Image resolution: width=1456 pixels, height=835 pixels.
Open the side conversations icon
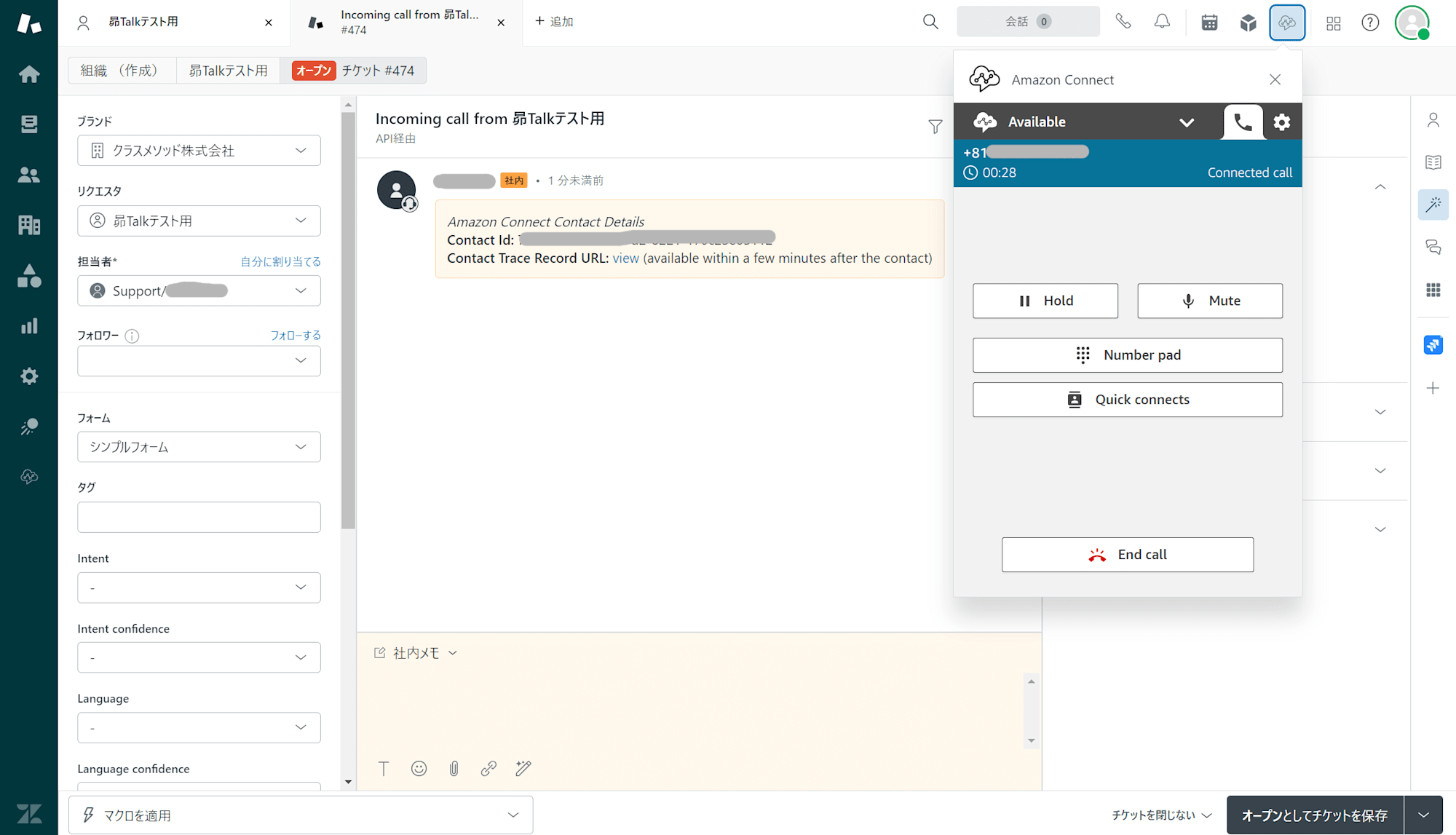[1433, 248]
